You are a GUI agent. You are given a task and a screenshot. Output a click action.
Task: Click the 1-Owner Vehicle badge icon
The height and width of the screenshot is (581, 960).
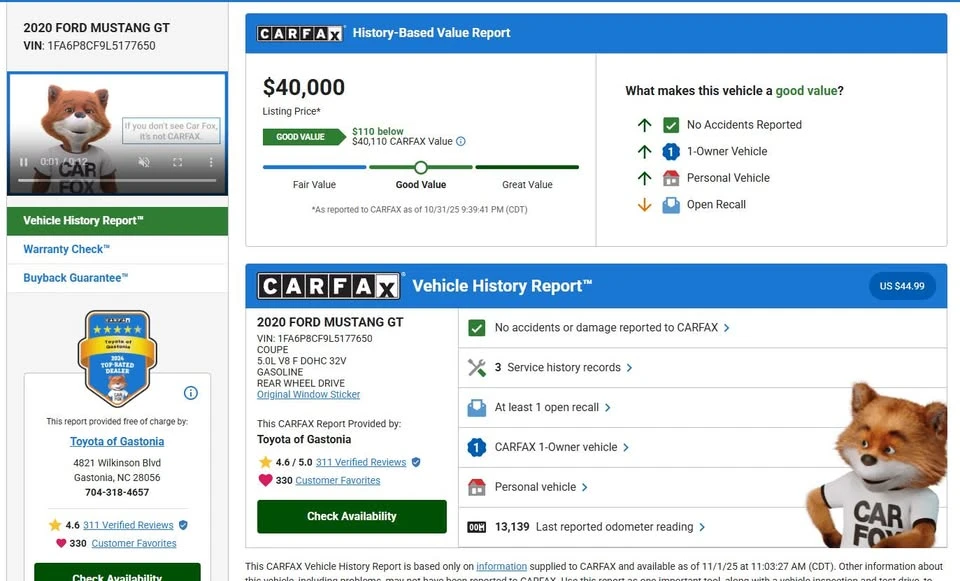point(671,152)
